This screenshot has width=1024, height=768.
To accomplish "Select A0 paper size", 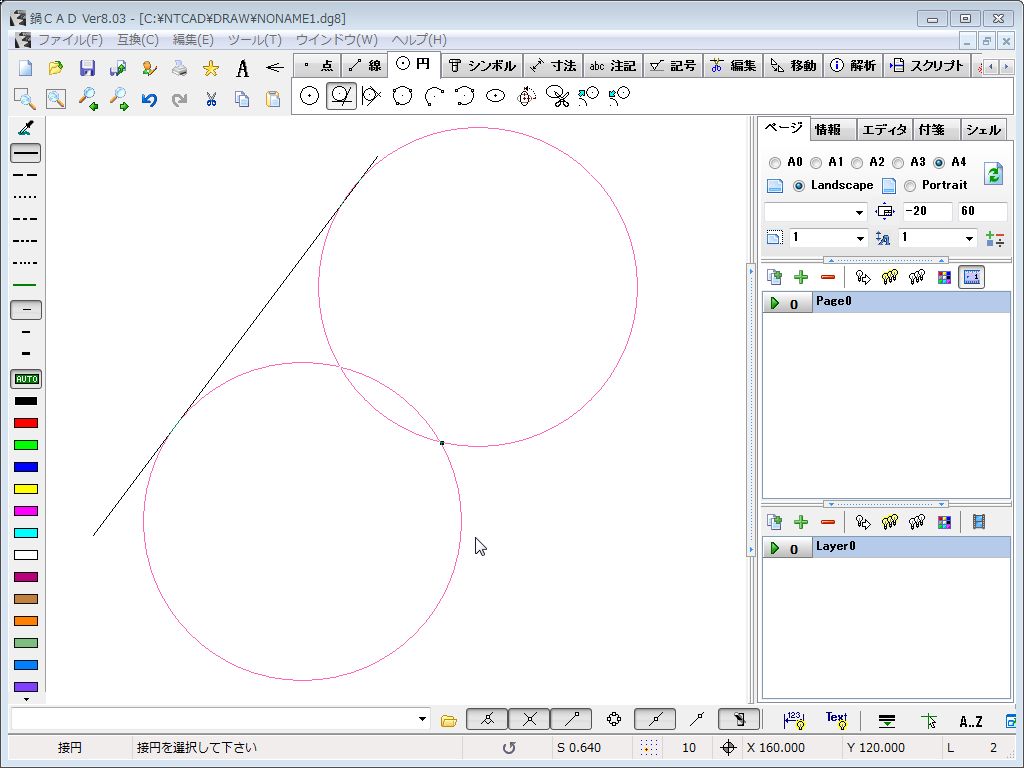I will click(x=775, y=163).
